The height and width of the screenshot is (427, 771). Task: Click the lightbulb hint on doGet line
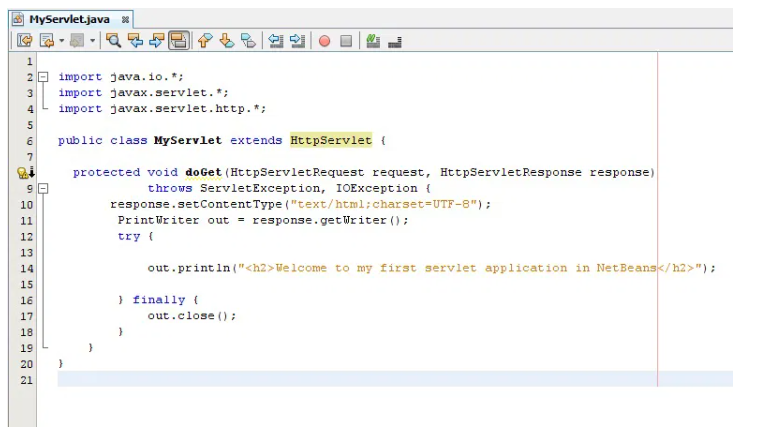24,173
